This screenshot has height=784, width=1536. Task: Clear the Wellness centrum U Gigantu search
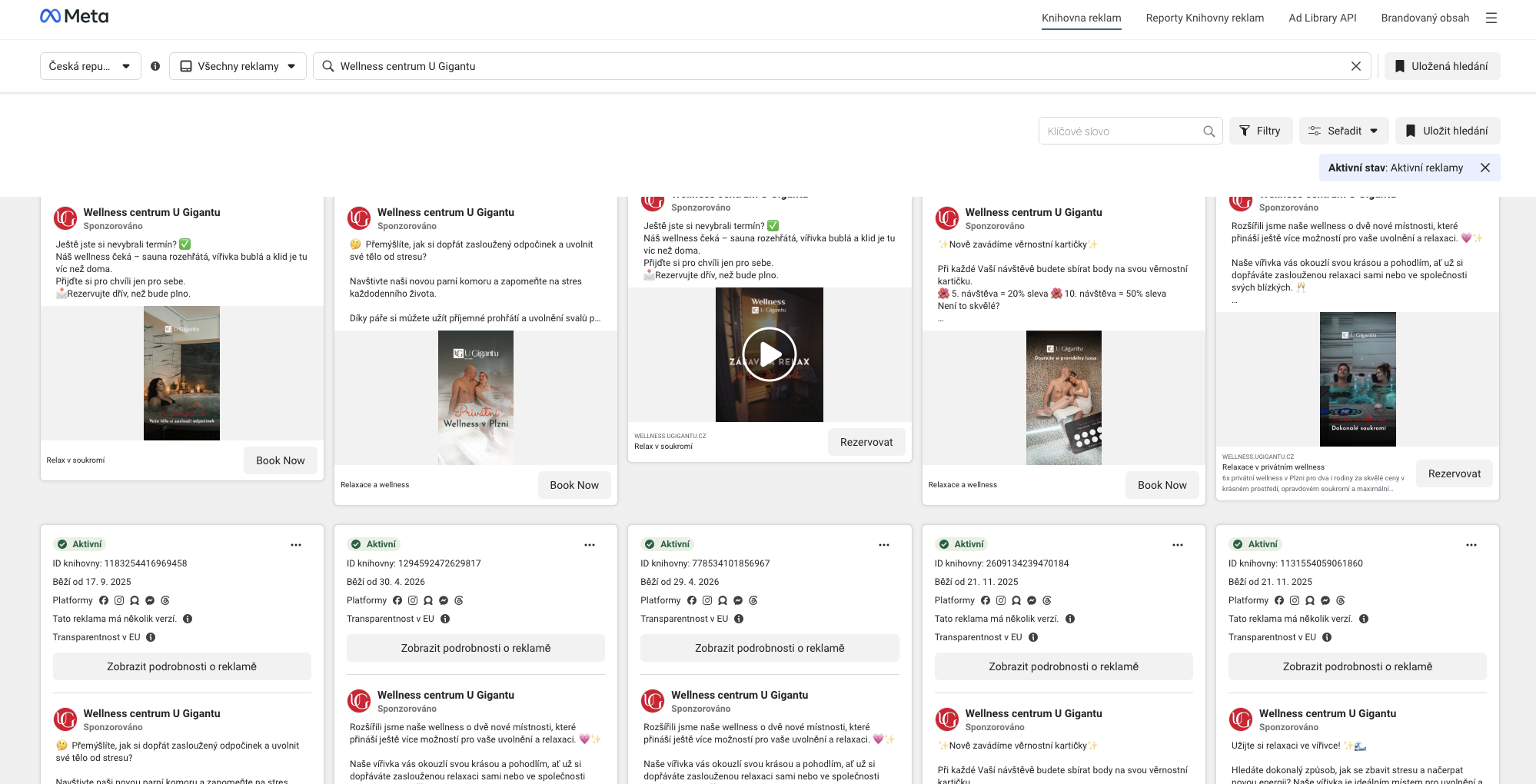point(1356,66)
